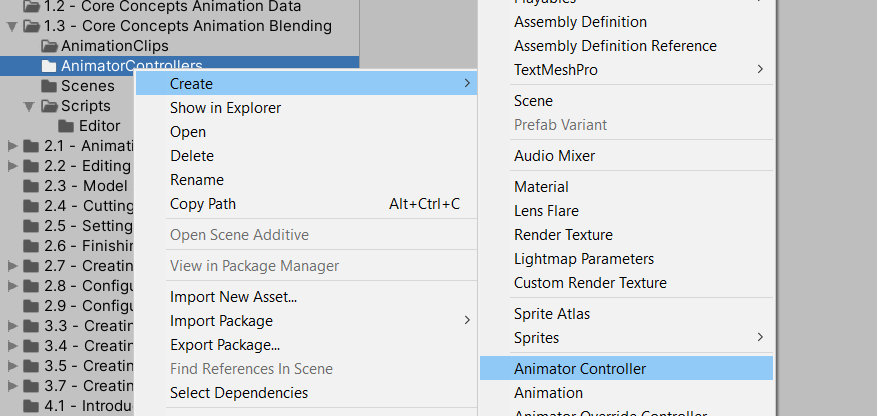Click the 1.2 Core Concepts folder icon
The image size is (877, 416).
click(31, 5)
